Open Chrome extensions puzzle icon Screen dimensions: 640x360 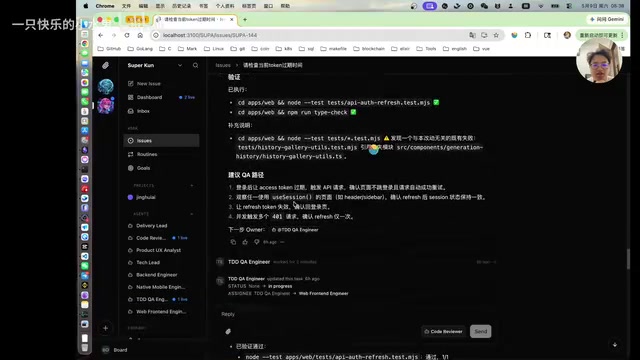[528, 36]
